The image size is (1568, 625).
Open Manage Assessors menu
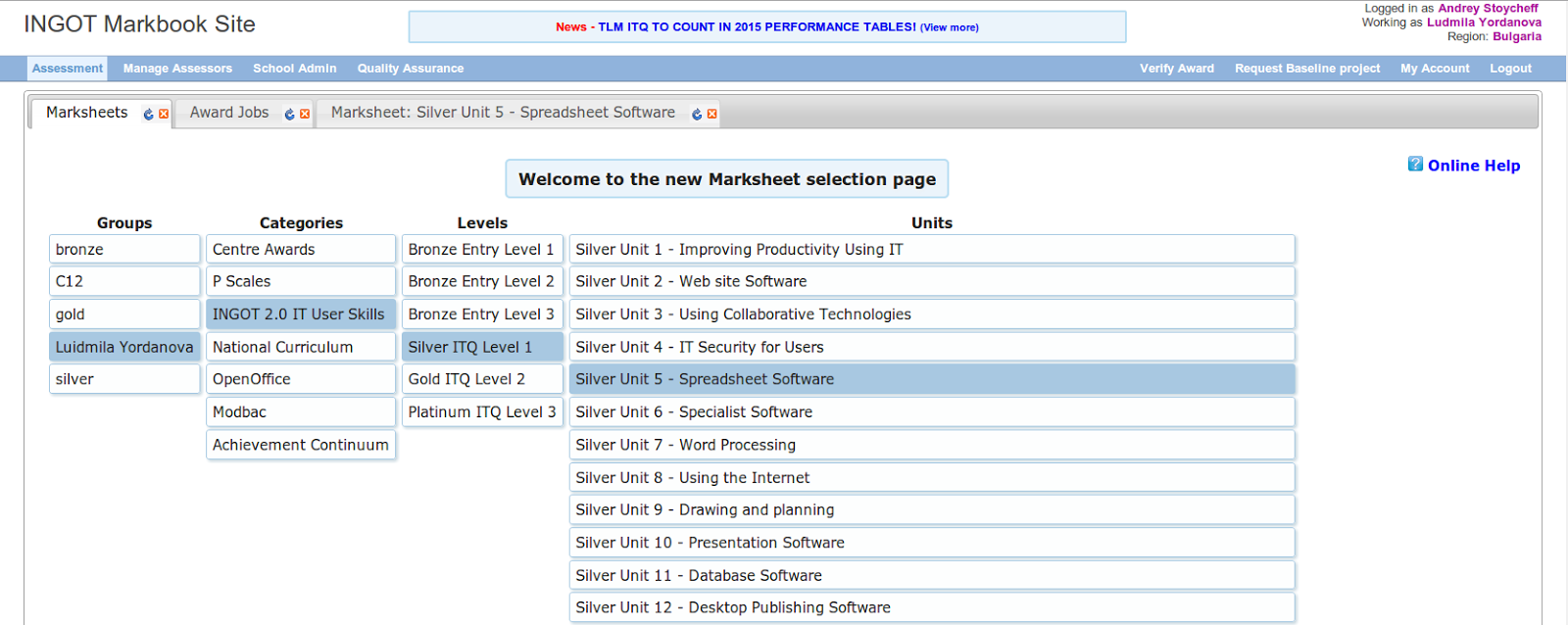pyautogui.click(x=177, y=69)
